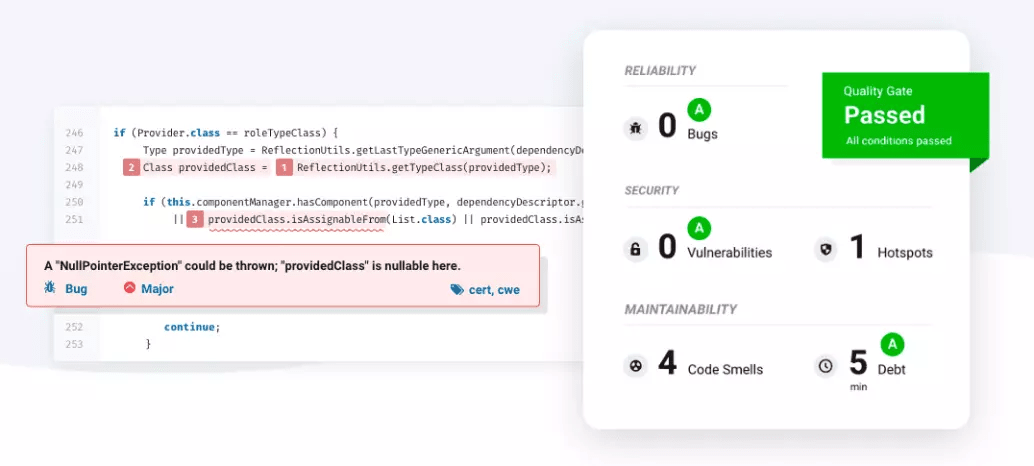This screenshot has width=1034, height=466.
Task: Click the 0 count next to Bugs
Action: (667, 126)
